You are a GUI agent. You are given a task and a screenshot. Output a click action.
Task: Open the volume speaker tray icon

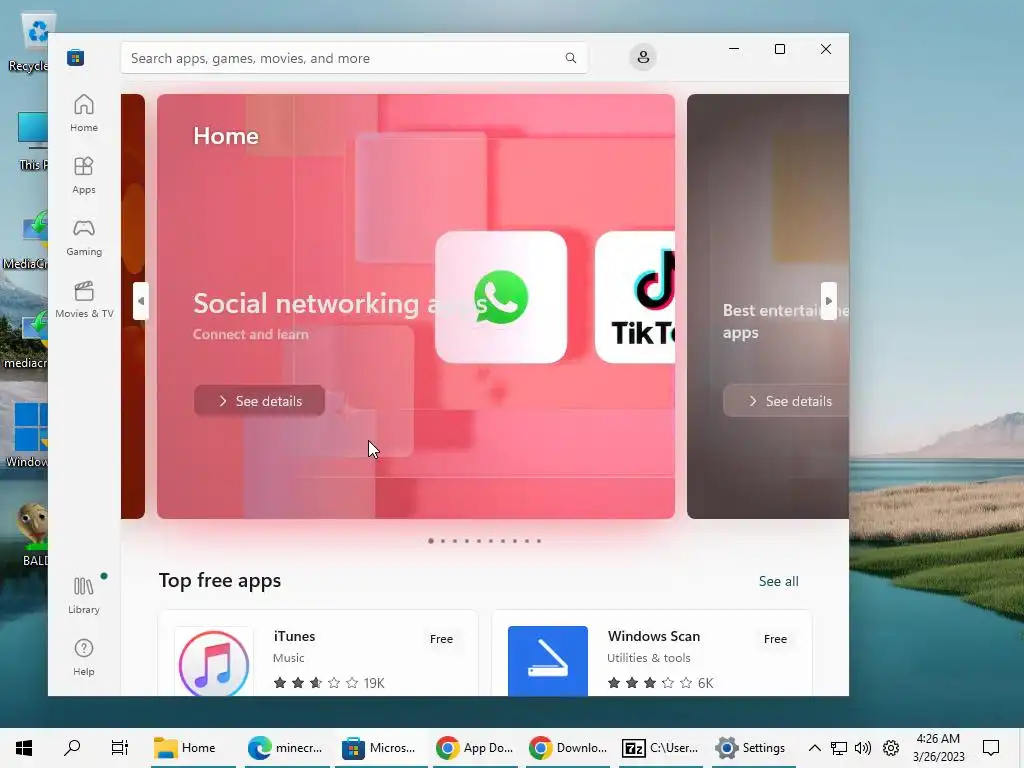click(863, 748)
